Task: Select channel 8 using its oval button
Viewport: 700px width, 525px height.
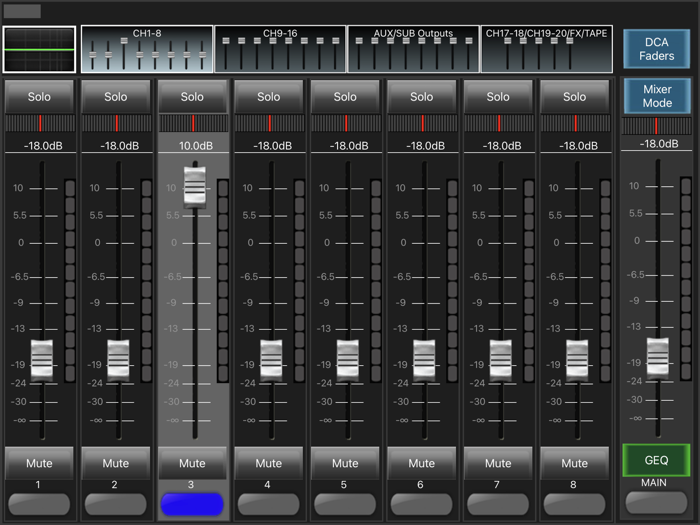Action: [575, 504]
